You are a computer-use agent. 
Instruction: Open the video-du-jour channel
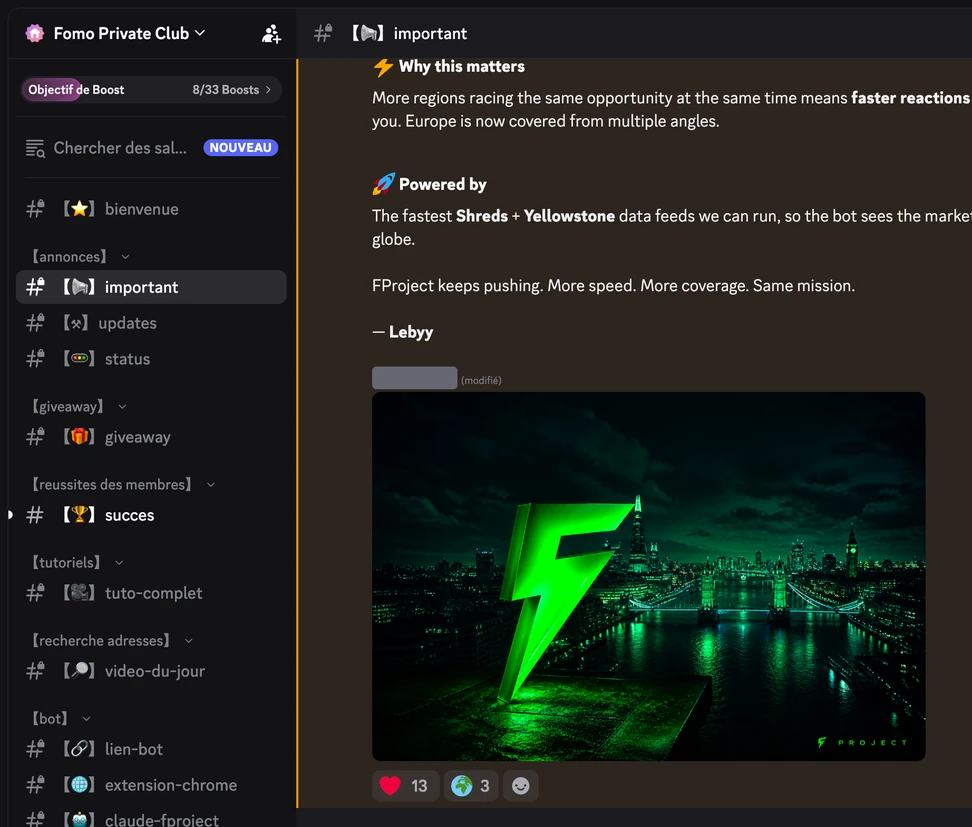click(151, 671)
